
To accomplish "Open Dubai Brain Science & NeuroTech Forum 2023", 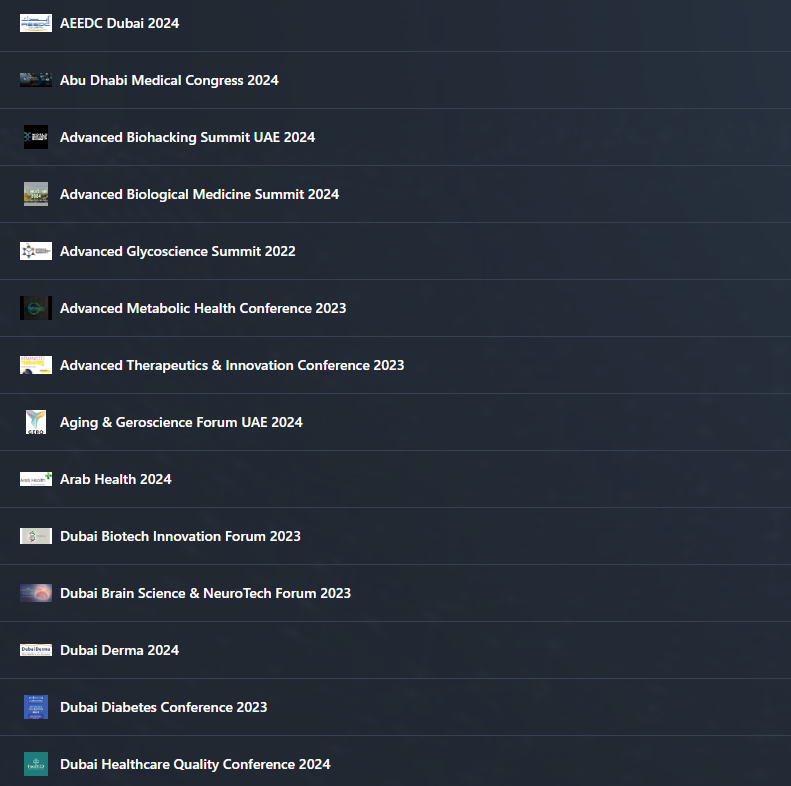I will point(205,593).
